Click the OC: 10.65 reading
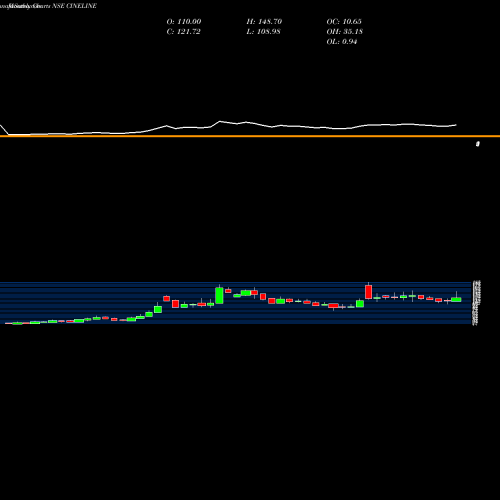 344,22
